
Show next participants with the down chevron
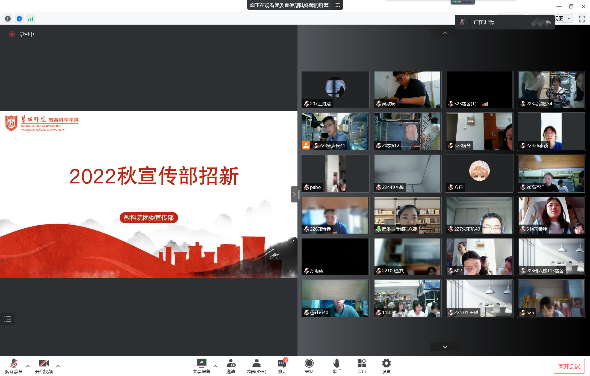tap(445, 347)
